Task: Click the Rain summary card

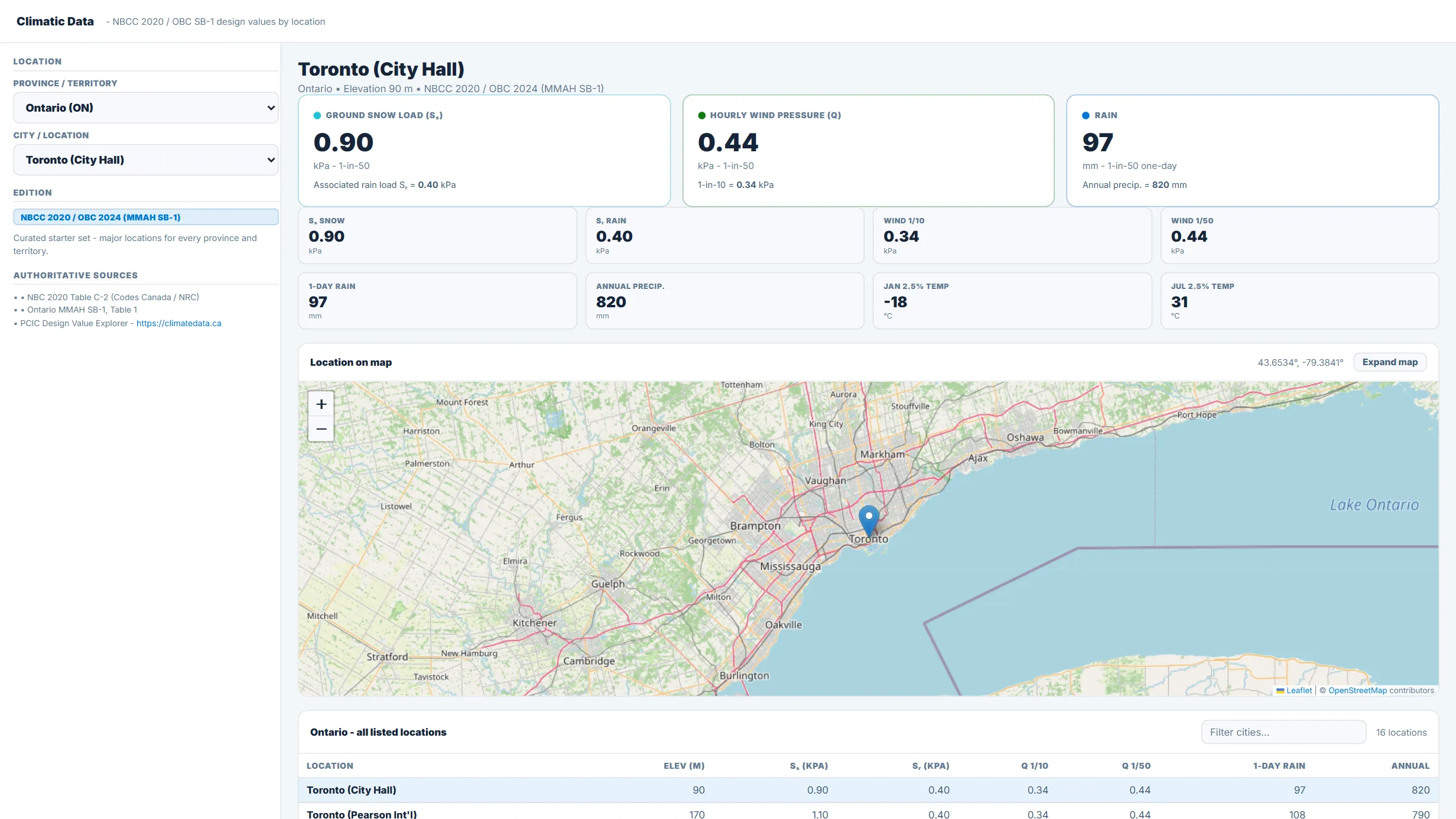Action: coord(1252,151)
